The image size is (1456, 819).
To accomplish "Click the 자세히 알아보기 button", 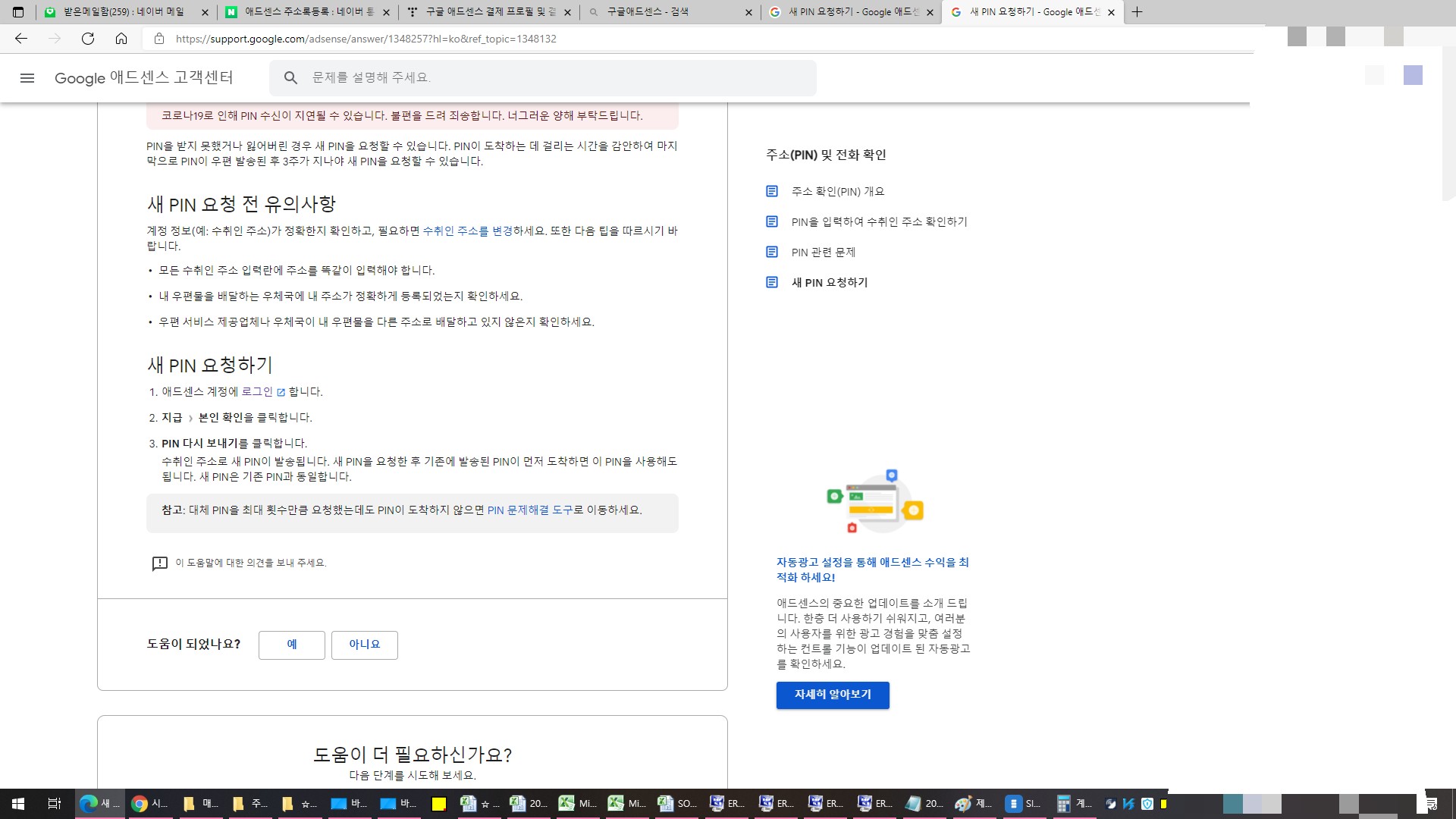I will point(833,695).
